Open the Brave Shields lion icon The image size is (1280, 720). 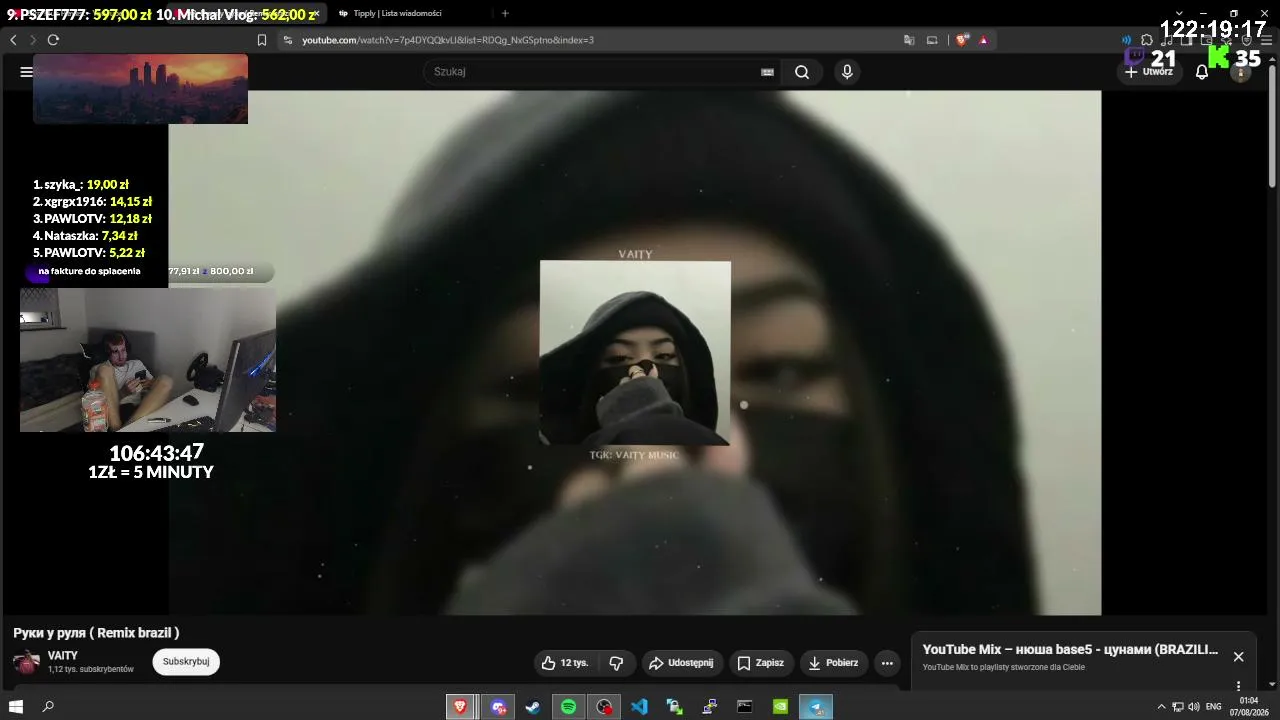[x=962, y=40]
